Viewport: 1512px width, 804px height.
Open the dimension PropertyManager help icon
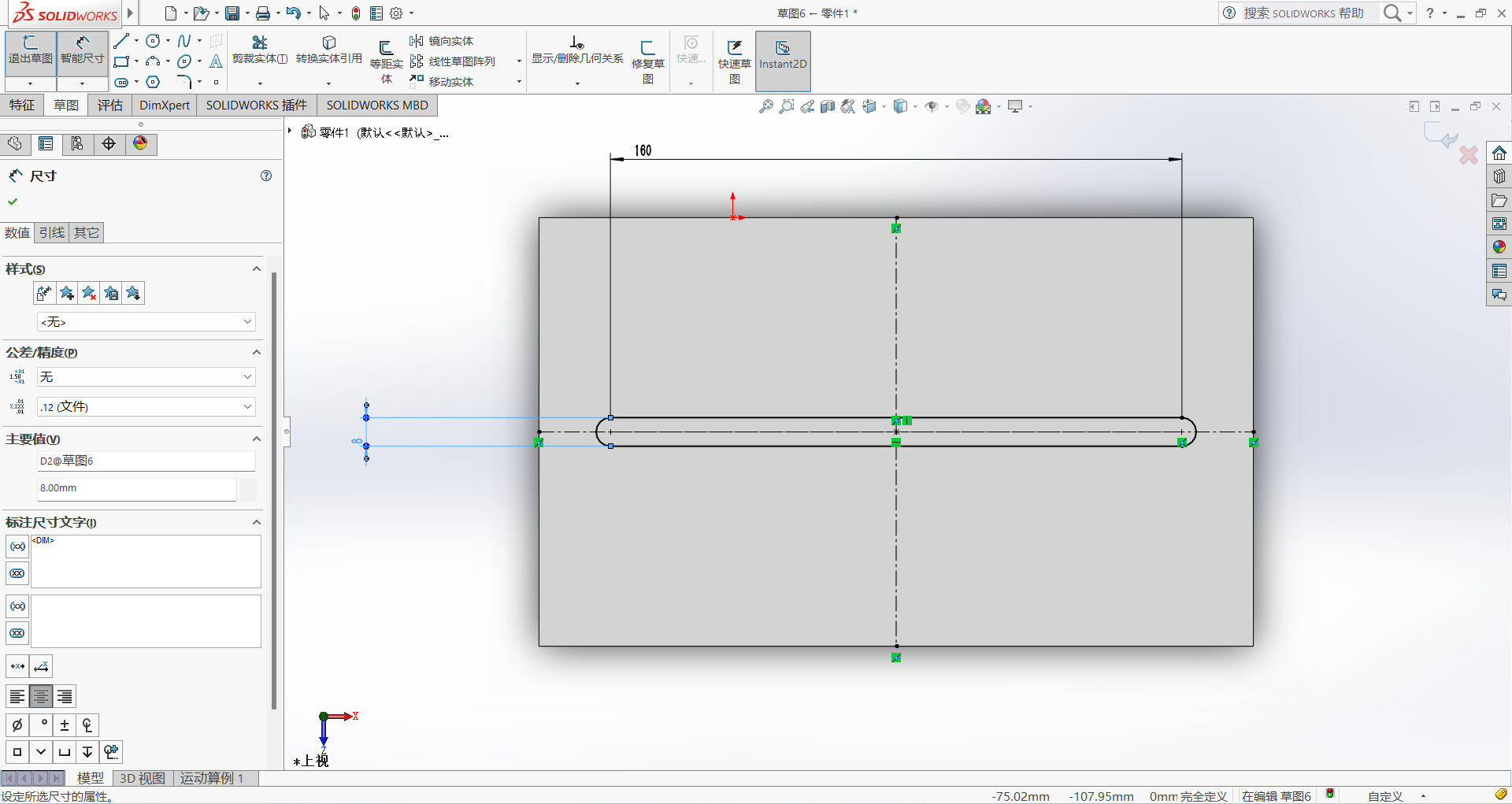266,176
